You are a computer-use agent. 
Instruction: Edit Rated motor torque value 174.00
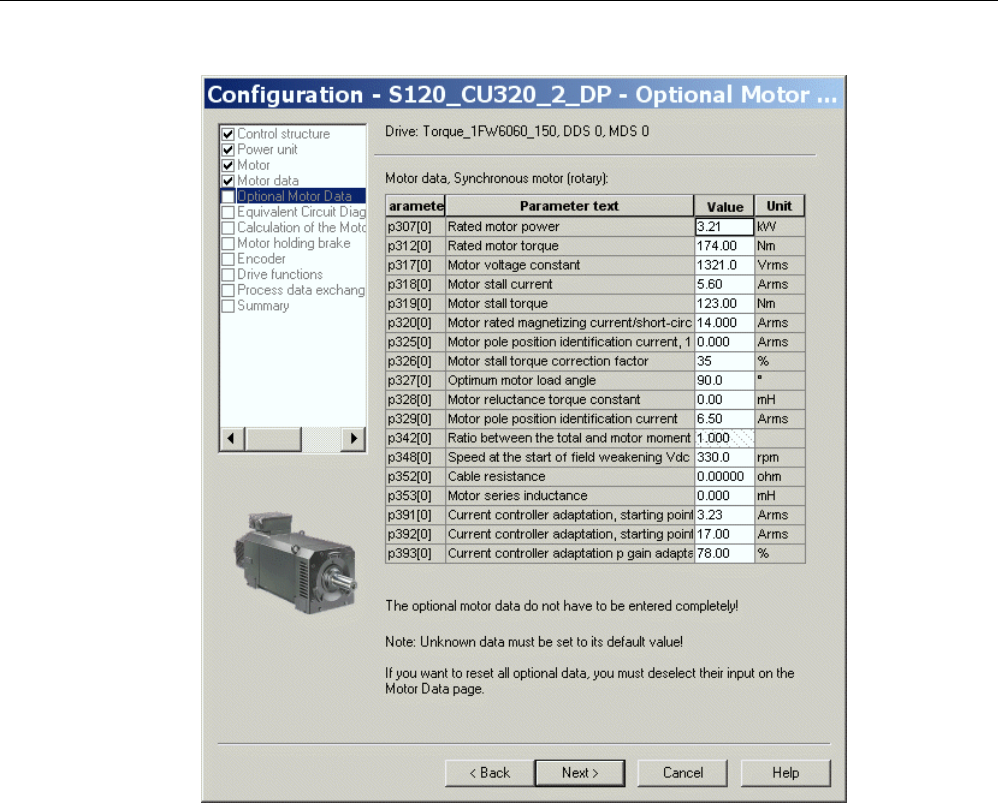coord(724,246)
